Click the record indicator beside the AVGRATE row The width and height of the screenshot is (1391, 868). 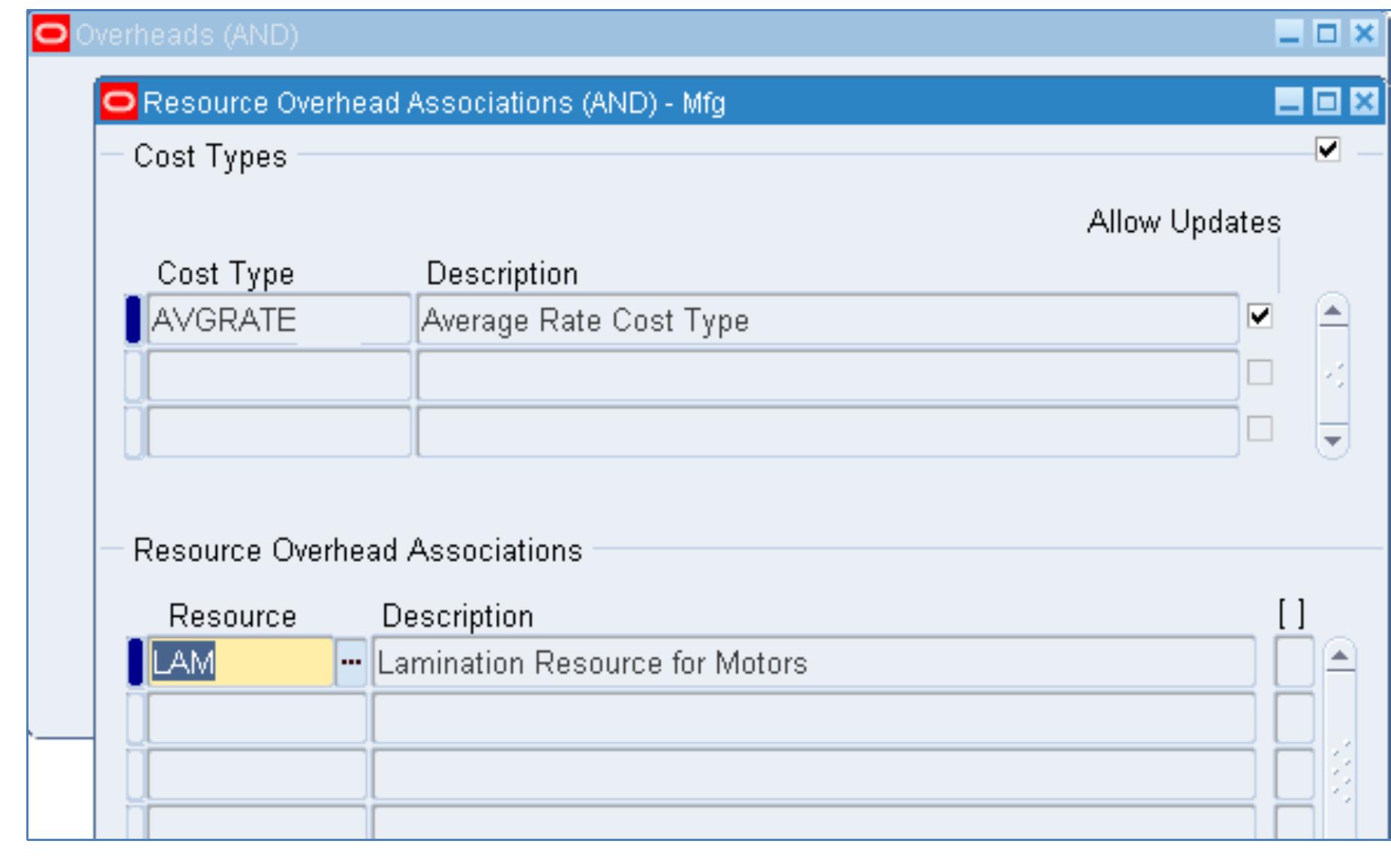click(x=134, y=318)
